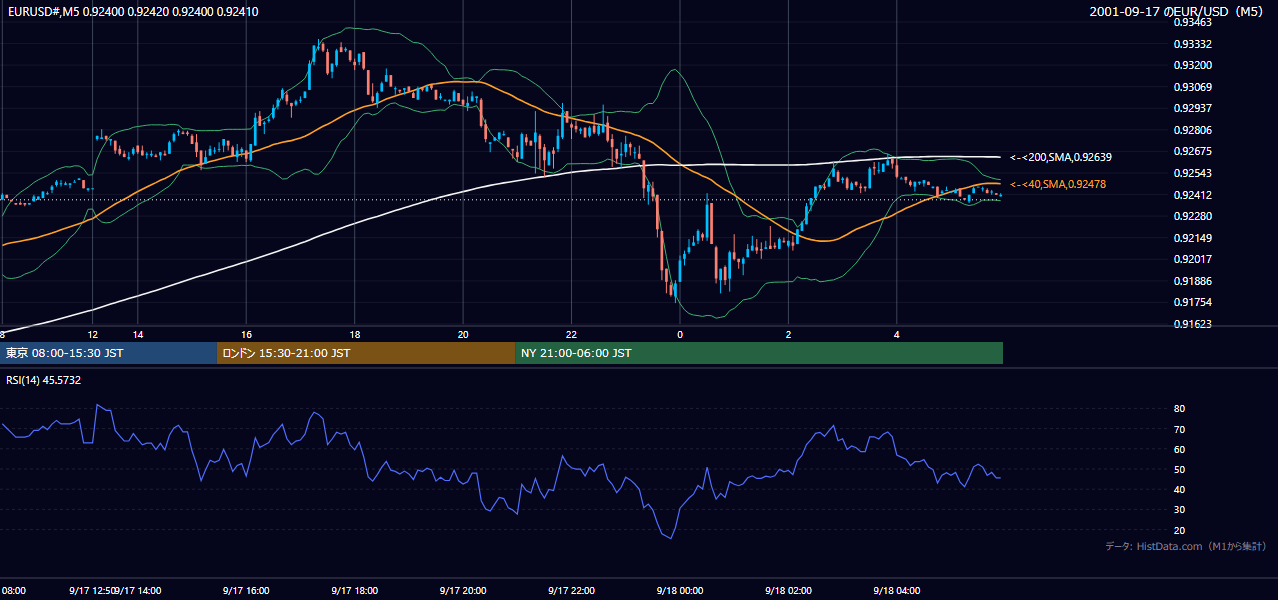Image resolution: width=1278 pixels, height=600 pixels.
Task: Click the RSI(14) 45.5732 indicator label
Action: (44, 380)
